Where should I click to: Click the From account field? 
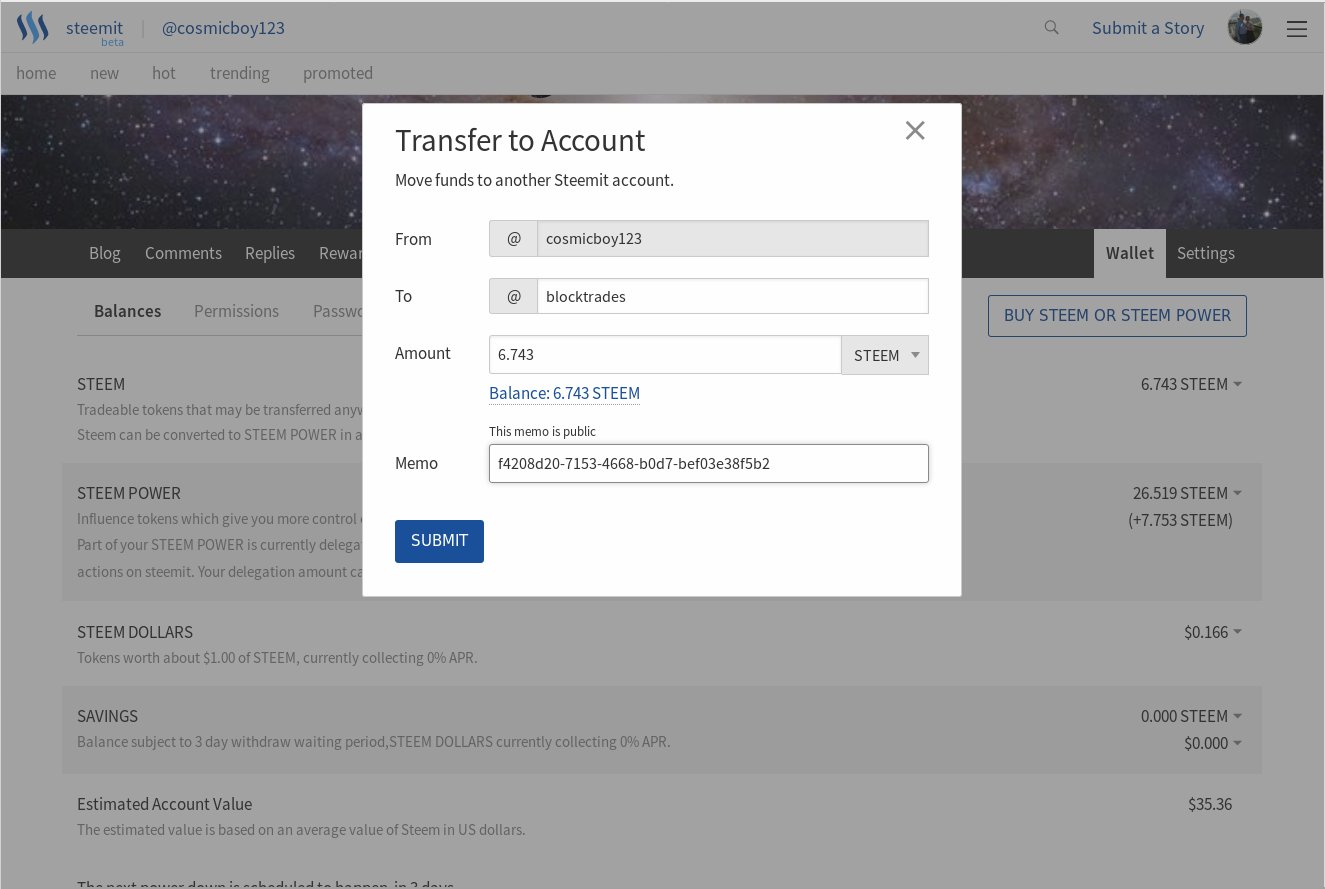pyautogui.click(x=733, y=239)
